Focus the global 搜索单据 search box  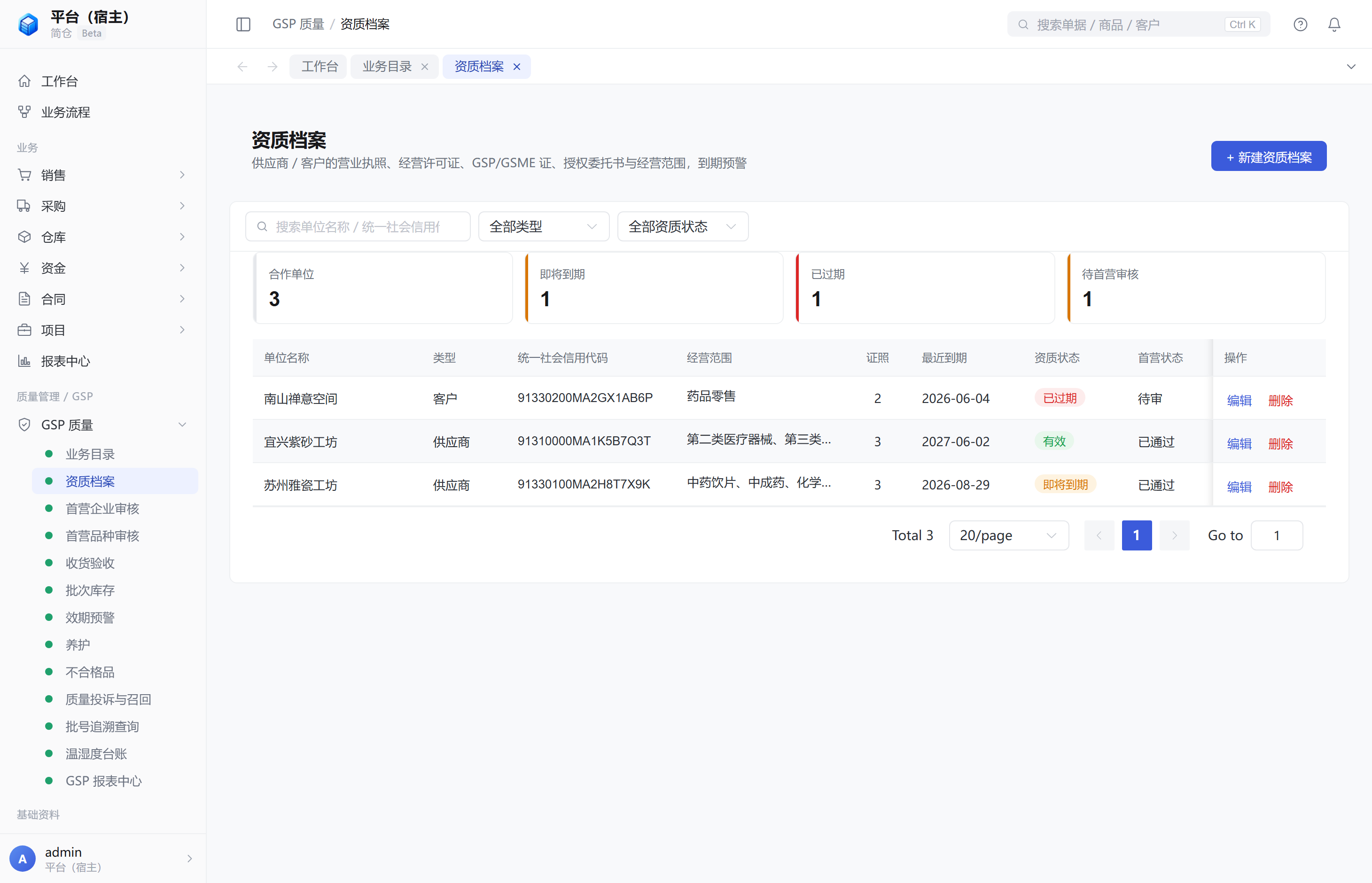pos(1138,24)
